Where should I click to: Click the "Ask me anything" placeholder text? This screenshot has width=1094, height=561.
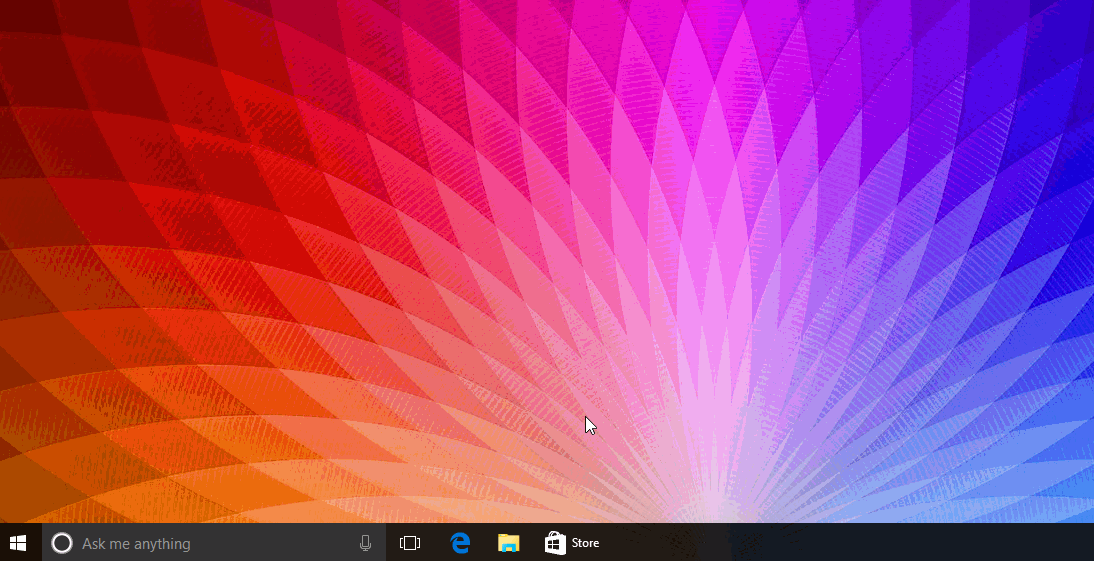(x=136, y=544)
